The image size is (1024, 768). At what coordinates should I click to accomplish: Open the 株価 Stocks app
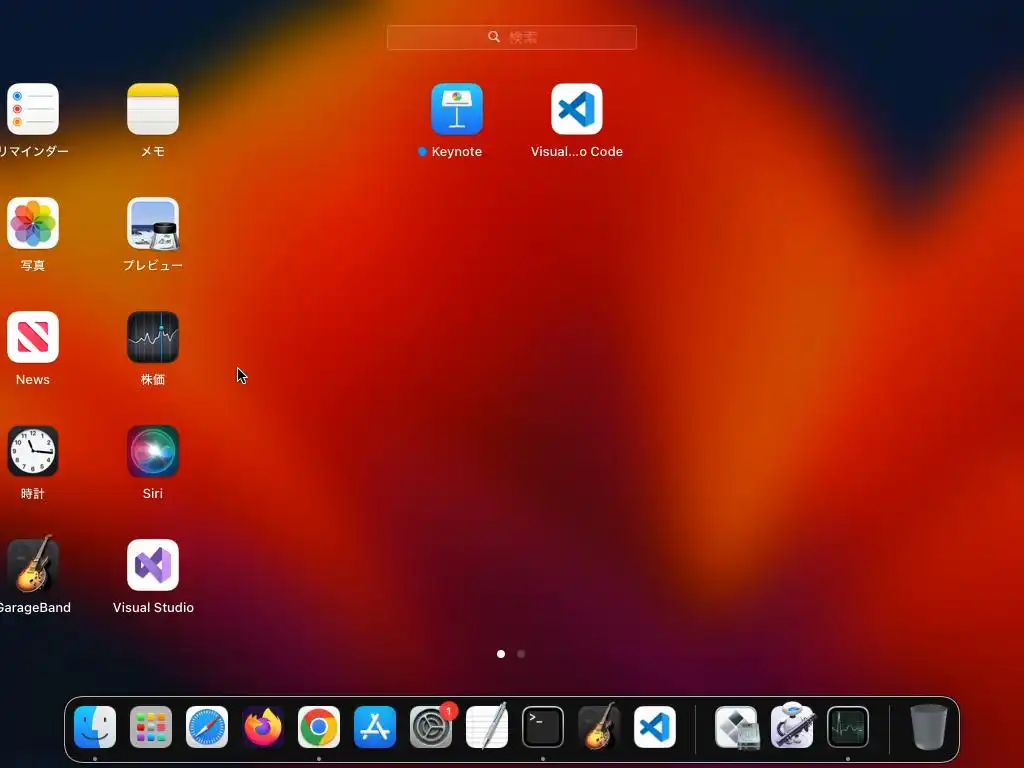click(153, 337)
